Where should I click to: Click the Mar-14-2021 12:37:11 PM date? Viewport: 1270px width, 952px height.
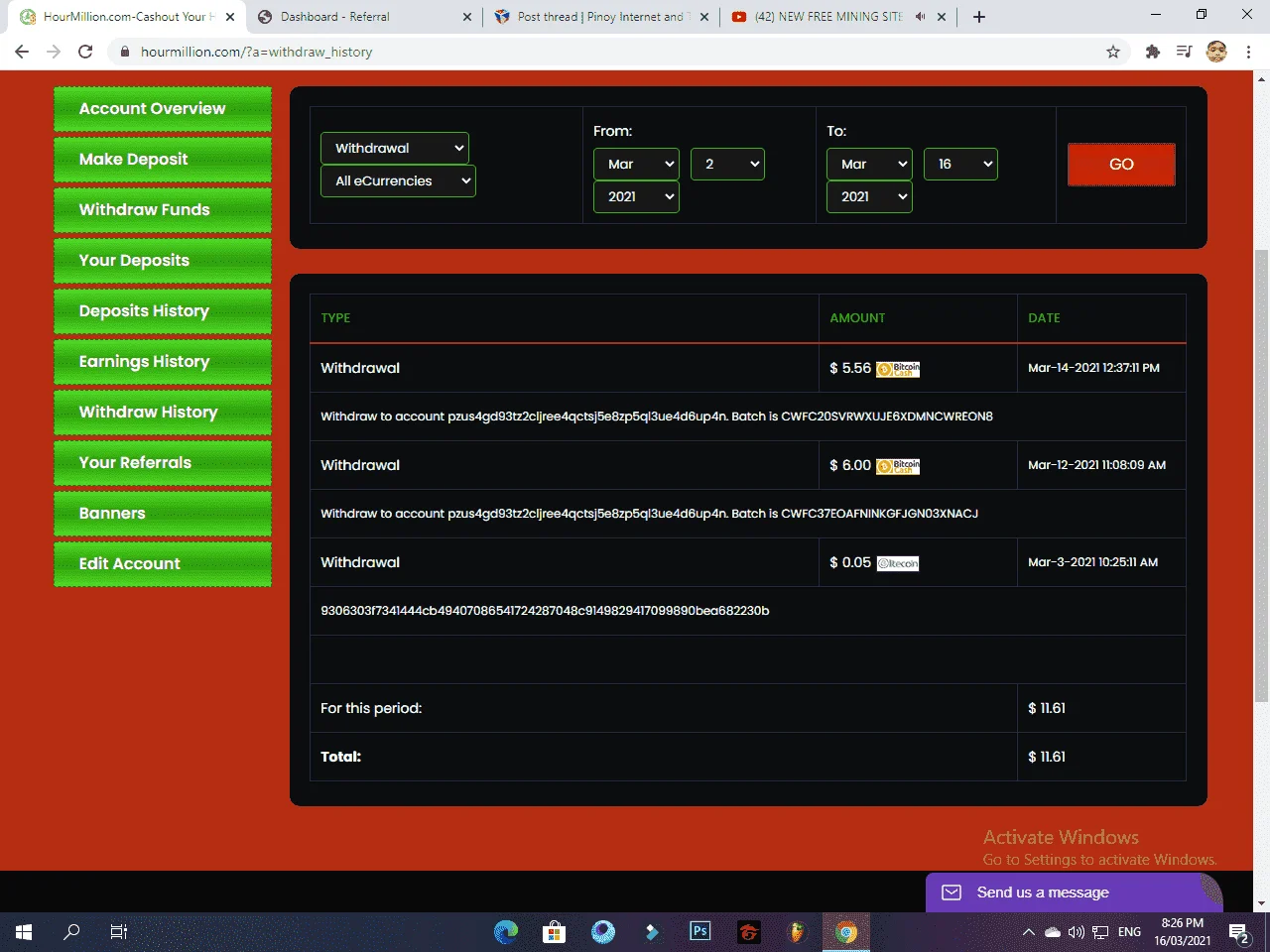click(1093, 368)
